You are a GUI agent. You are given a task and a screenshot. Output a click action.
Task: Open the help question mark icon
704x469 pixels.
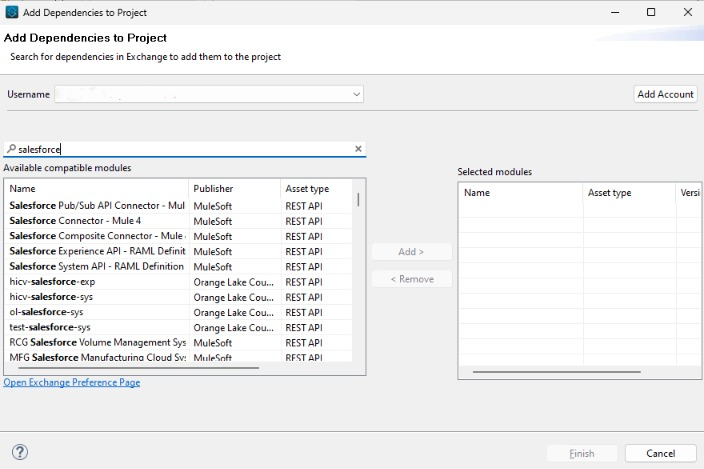click(x=20, y=452)
